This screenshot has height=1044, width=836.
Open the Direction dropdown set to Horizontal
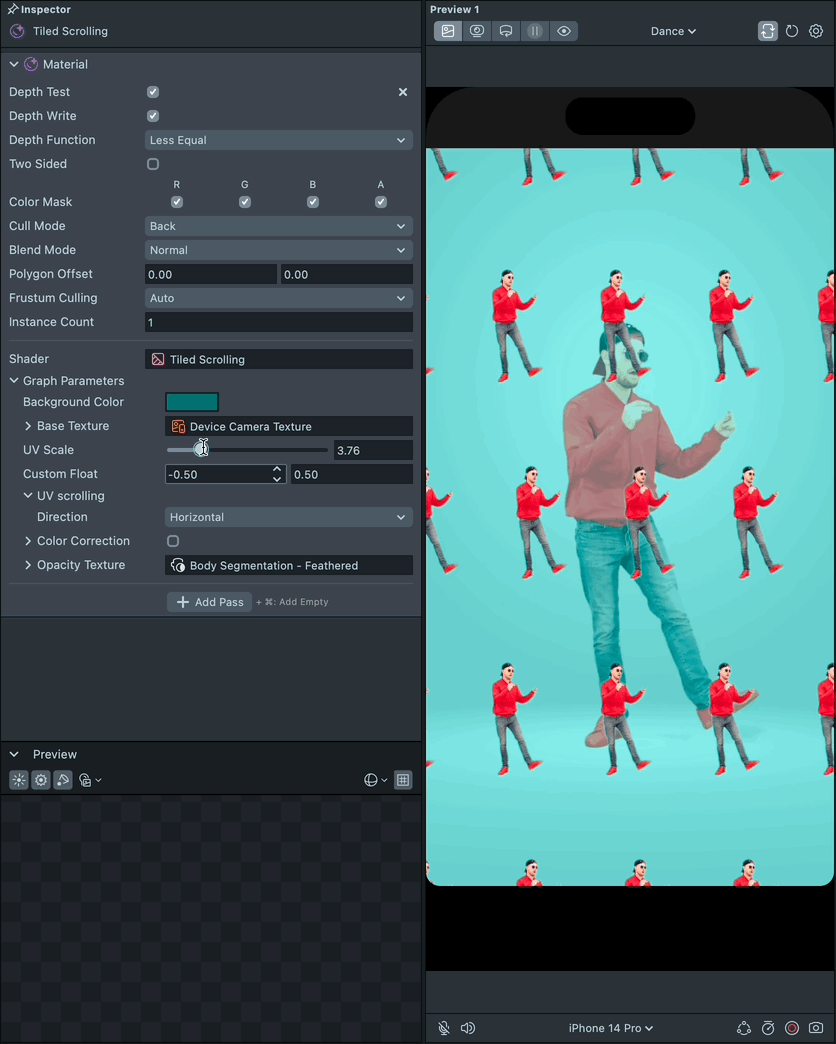(288, 517)
